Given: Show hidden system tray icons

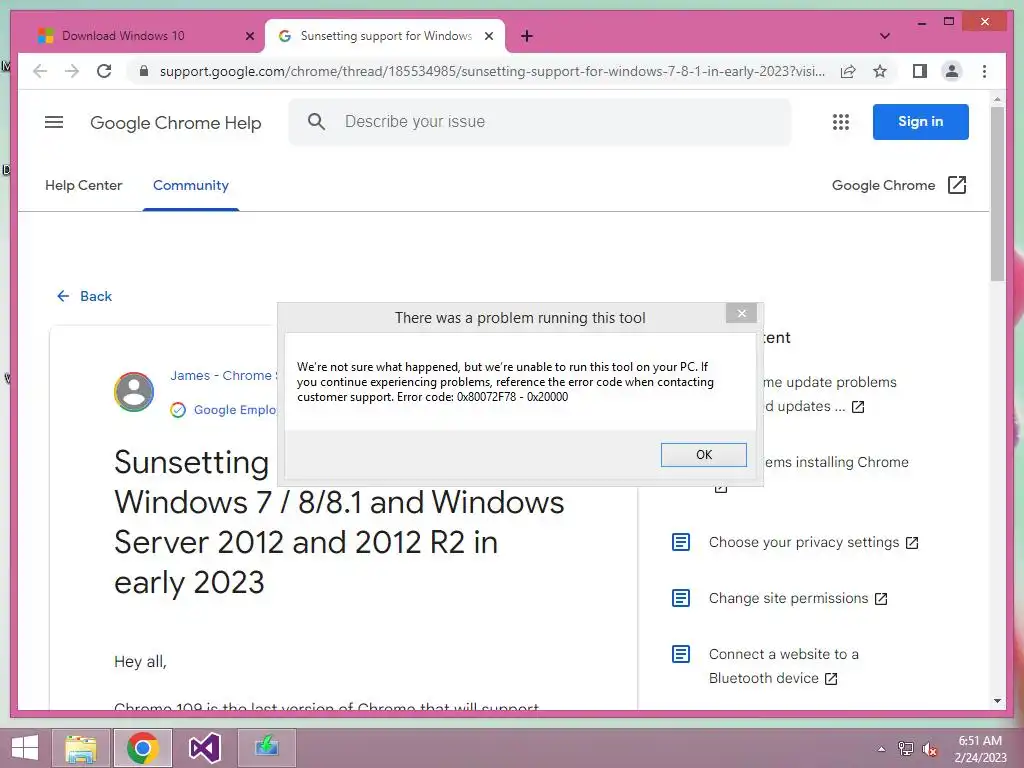Looking at the screenshot, I should [x=881, y=749].
